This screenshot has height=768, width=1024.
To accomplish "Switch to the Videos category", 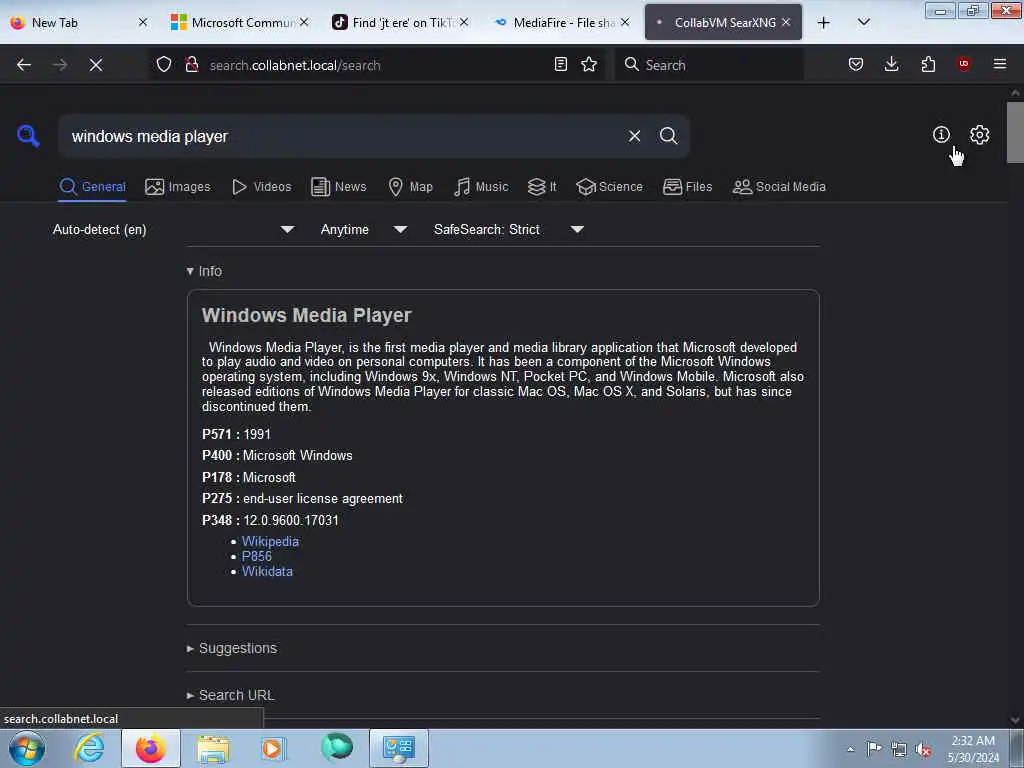I will point(262,187).
